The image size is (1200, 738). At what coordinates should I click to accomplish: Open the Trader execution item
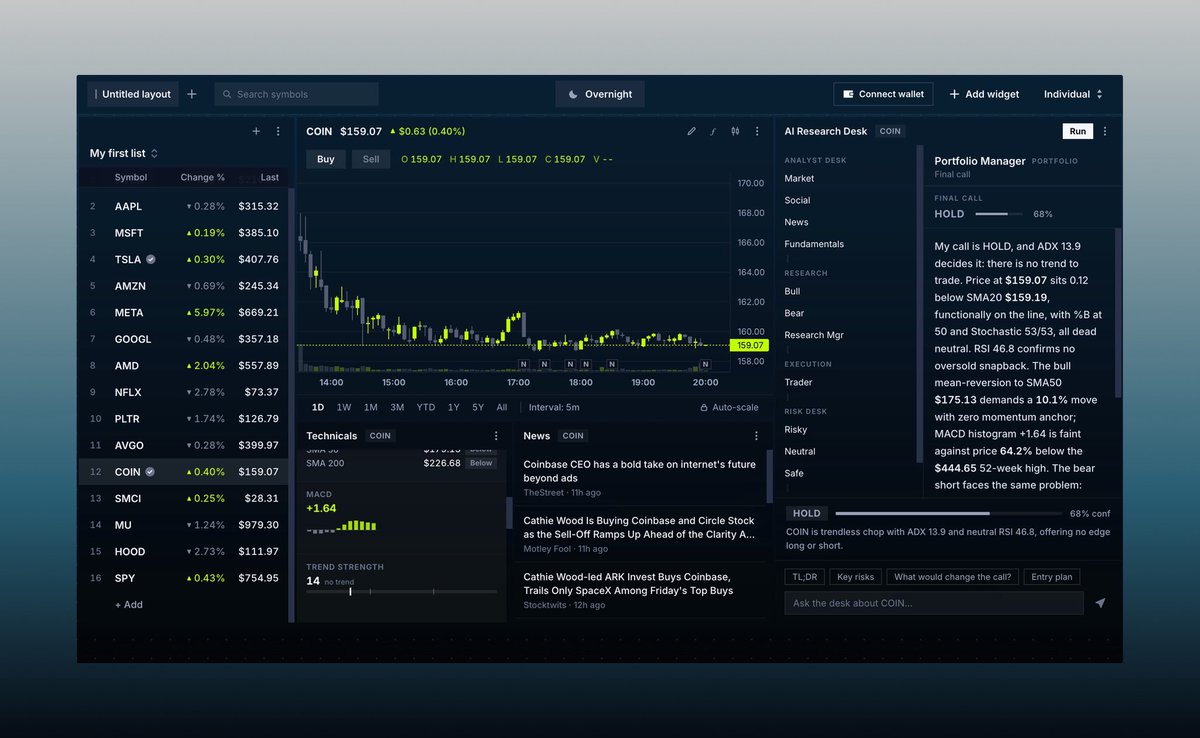798,382
